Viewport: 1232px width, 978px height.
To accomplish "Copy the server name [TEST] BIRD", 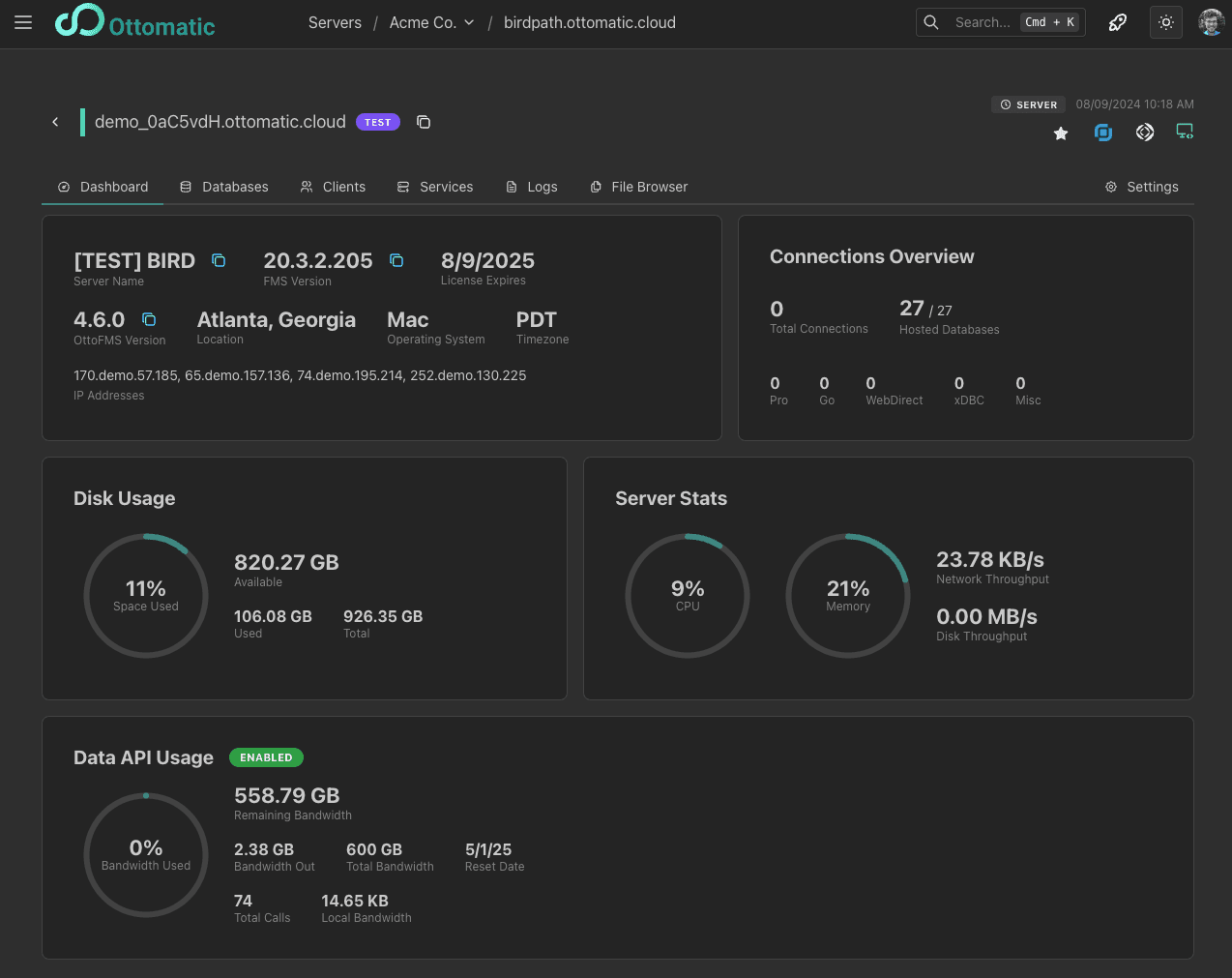I will (x=219, y=260).
